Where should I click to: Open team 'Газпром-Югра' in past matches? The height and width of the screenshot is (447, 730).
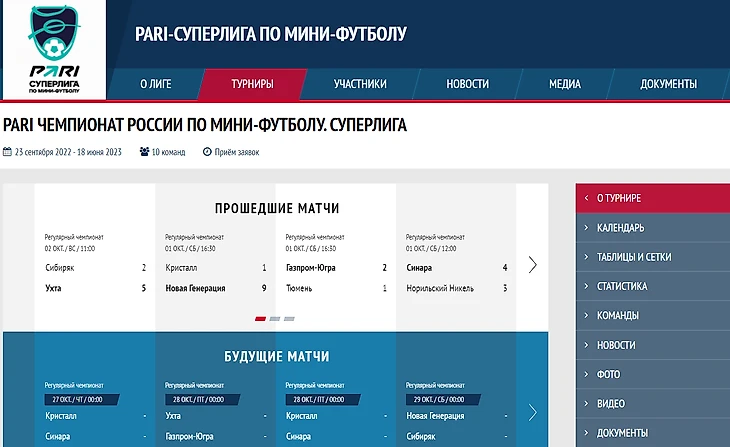311,268
